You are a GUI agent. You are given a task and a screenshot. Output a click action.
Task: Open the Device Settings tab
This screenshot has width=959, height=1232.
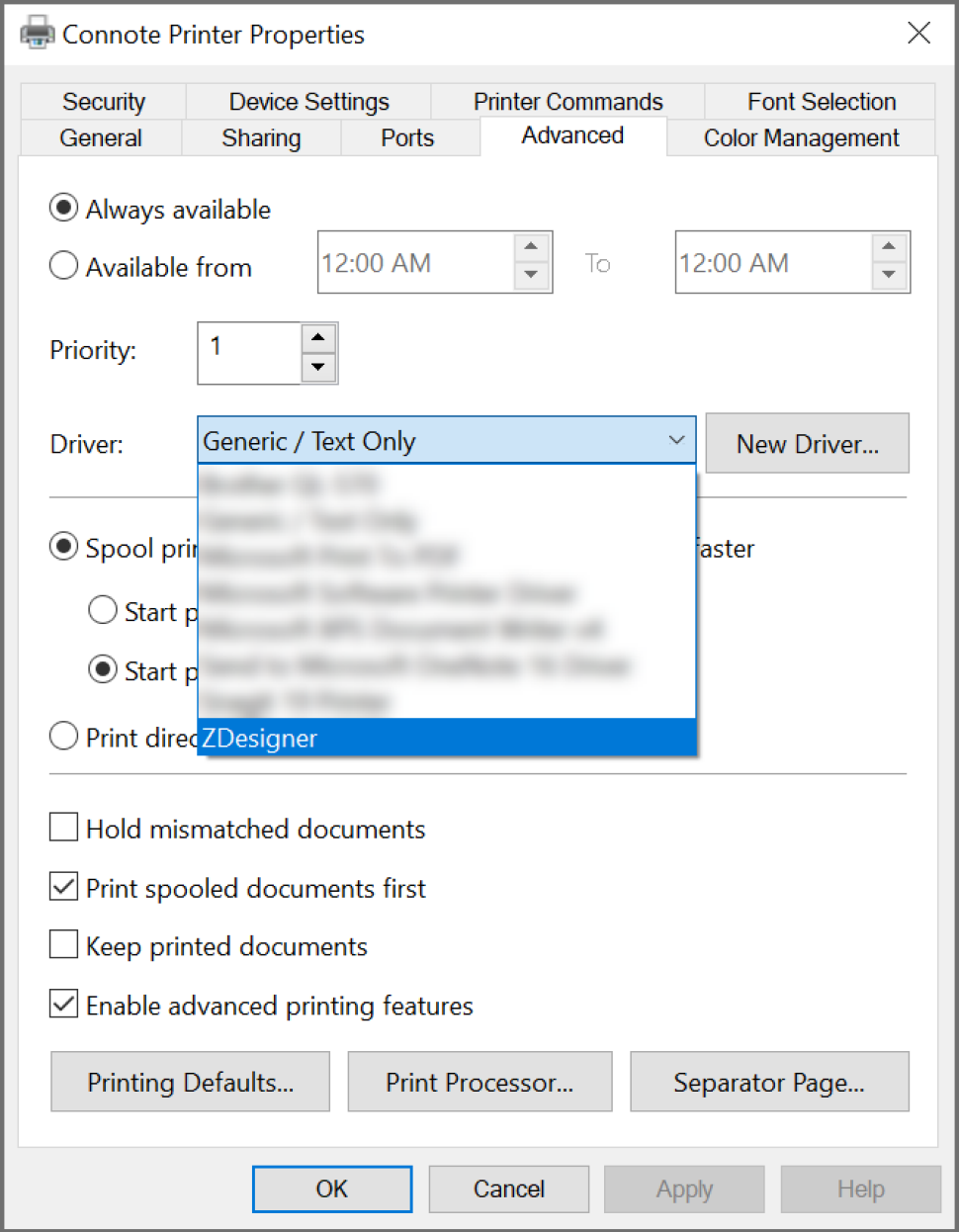click(x=307, y=101)
